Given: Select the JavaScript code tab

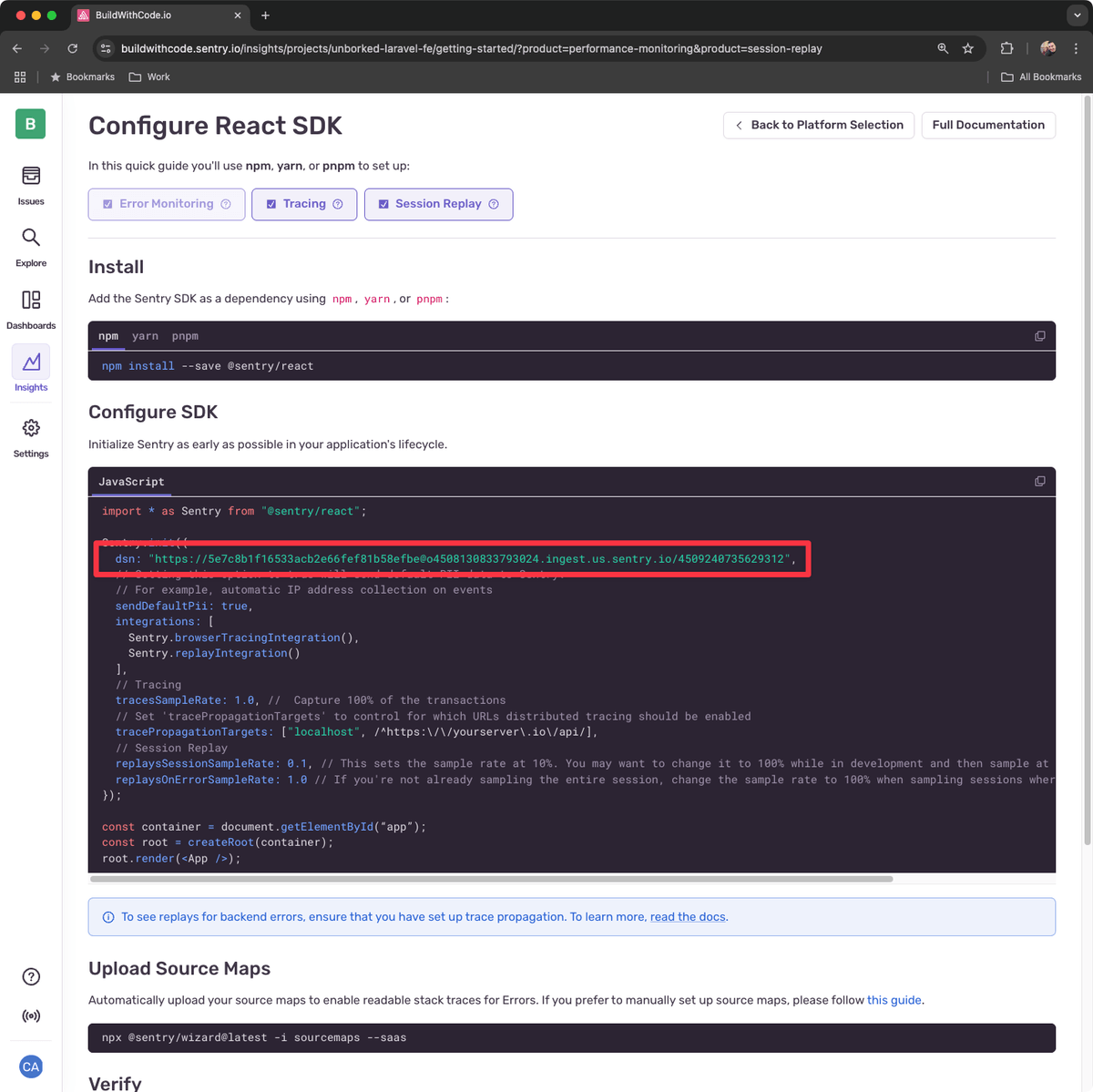Looking at the screenshot, I should click(131, 482).
